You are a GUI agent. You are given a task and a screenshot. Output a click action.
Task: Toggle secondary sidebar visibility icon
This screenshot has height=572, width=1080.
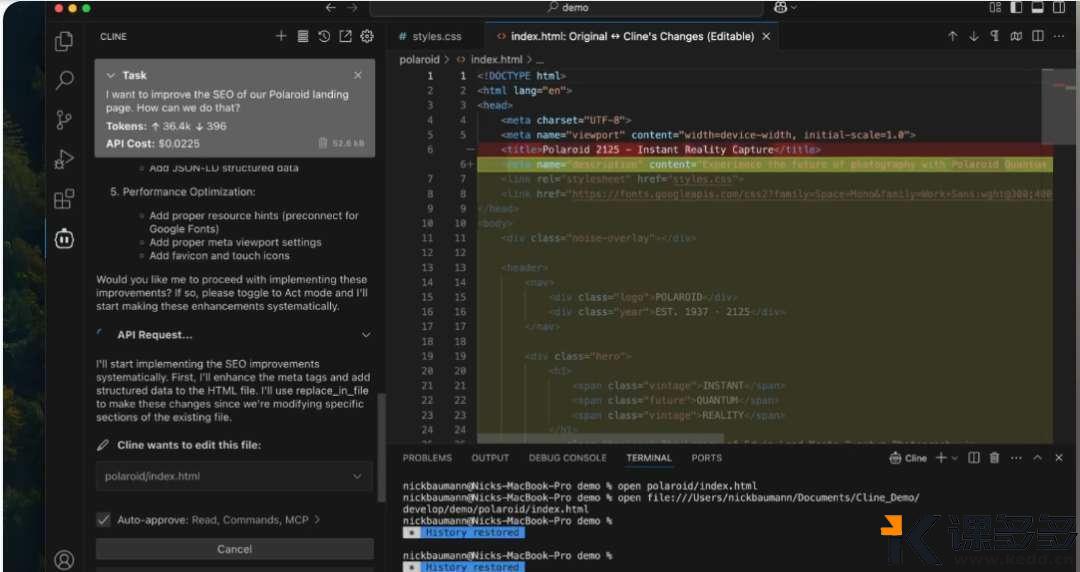click(x=1059, y=8)
